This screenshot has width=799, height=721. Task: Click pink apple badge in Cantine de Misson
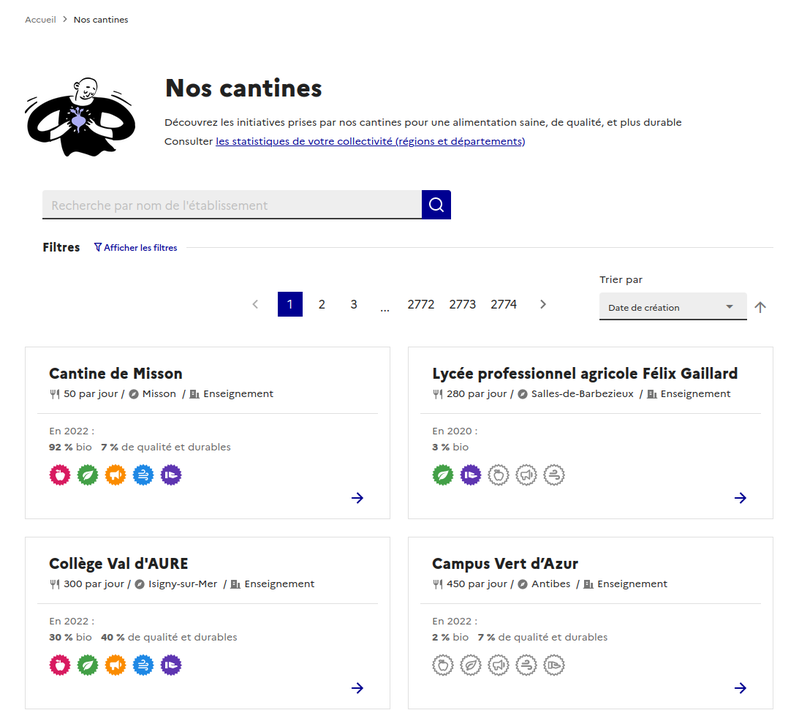(60, 475)
